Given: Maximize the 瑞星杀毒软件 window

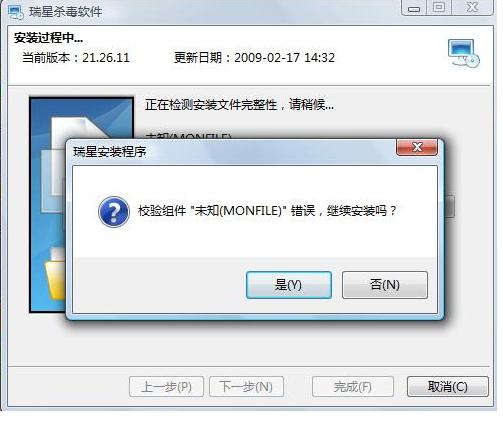Looking at the screenshot, I should [x=439, y=8].
